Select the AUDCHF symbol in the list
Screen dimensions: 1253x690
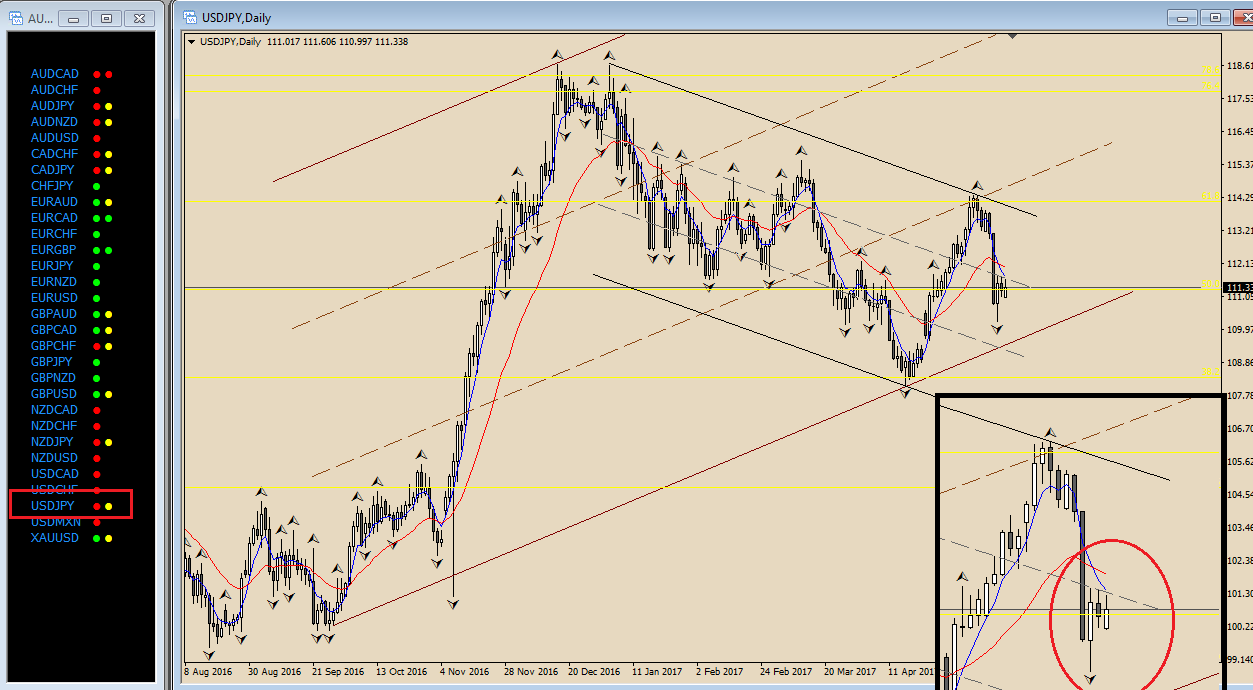point(54,90)
